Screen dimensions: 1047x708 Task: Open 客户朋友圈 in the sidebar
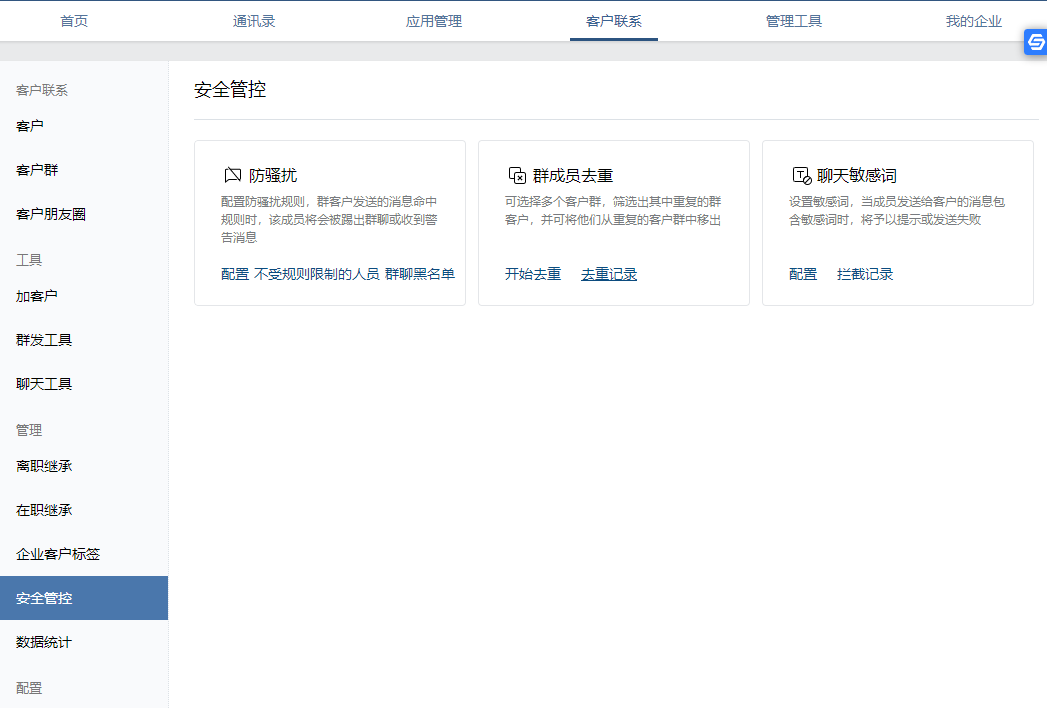51,214
